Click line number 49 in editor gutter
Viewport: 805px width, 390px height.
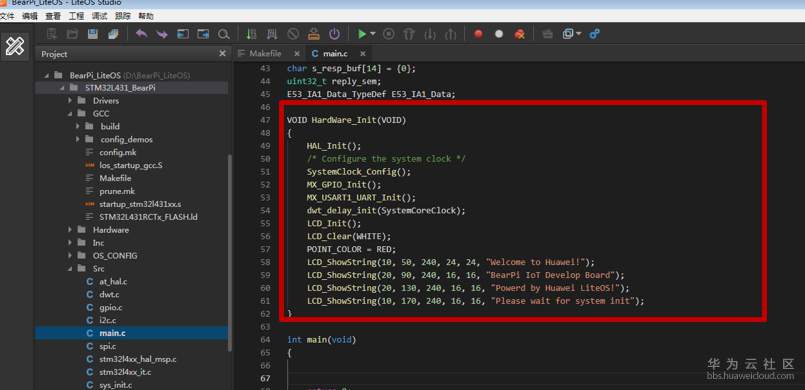click(x=265, y=146)
